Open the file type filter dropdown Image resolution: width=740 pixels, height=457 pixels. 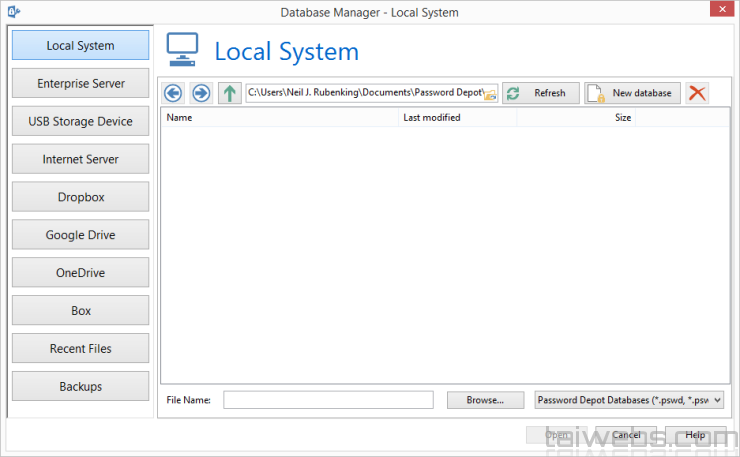click(629, 400)
